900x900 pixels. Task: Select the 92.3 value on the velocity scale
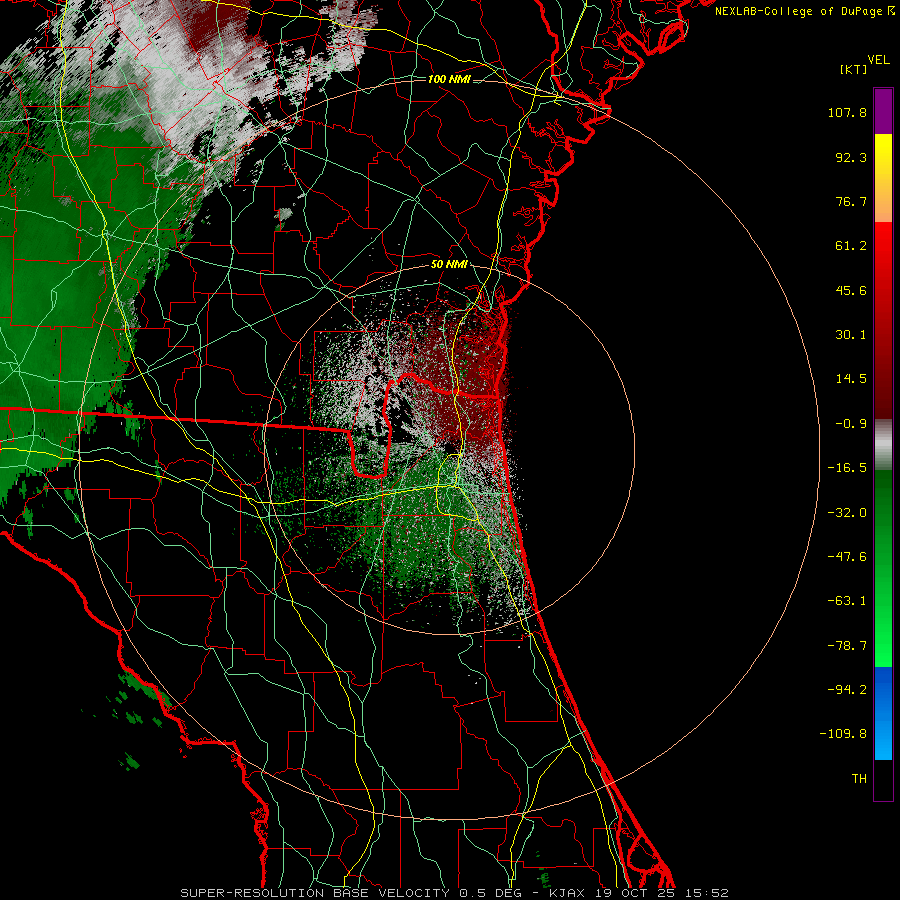[851, 157]
